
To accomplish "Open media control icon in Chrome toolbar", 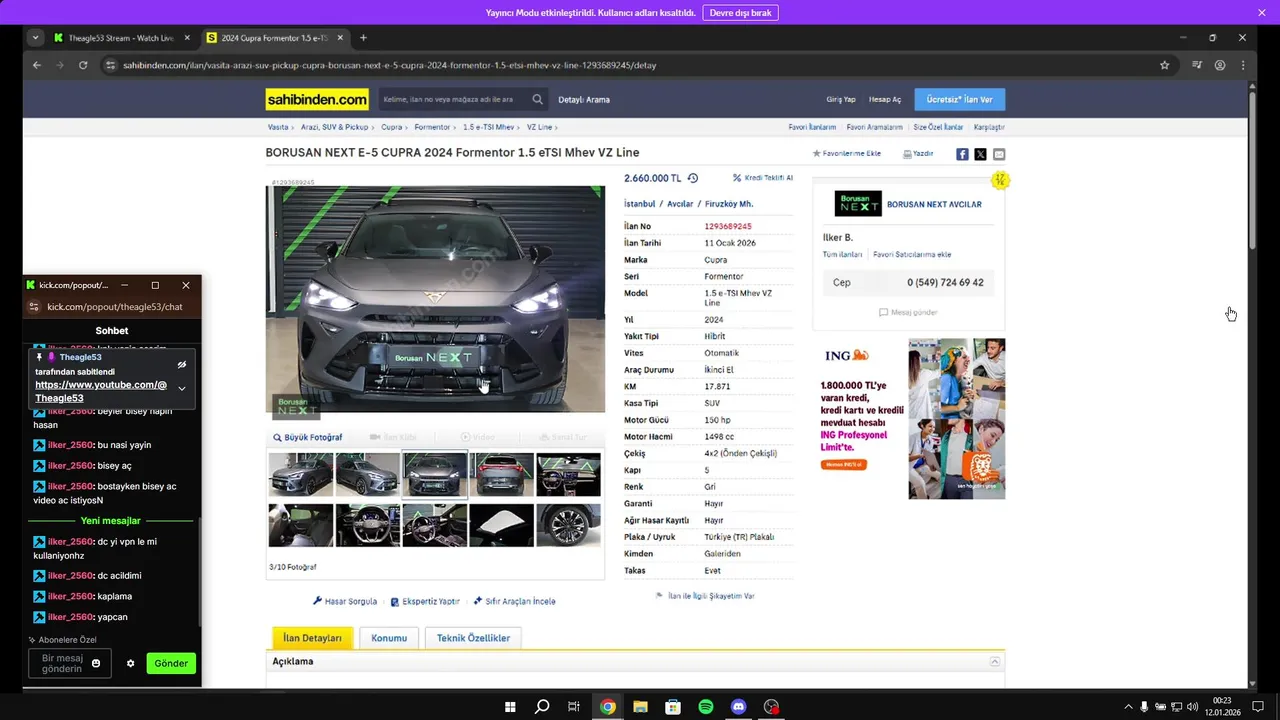I will tap(1197, 65).
